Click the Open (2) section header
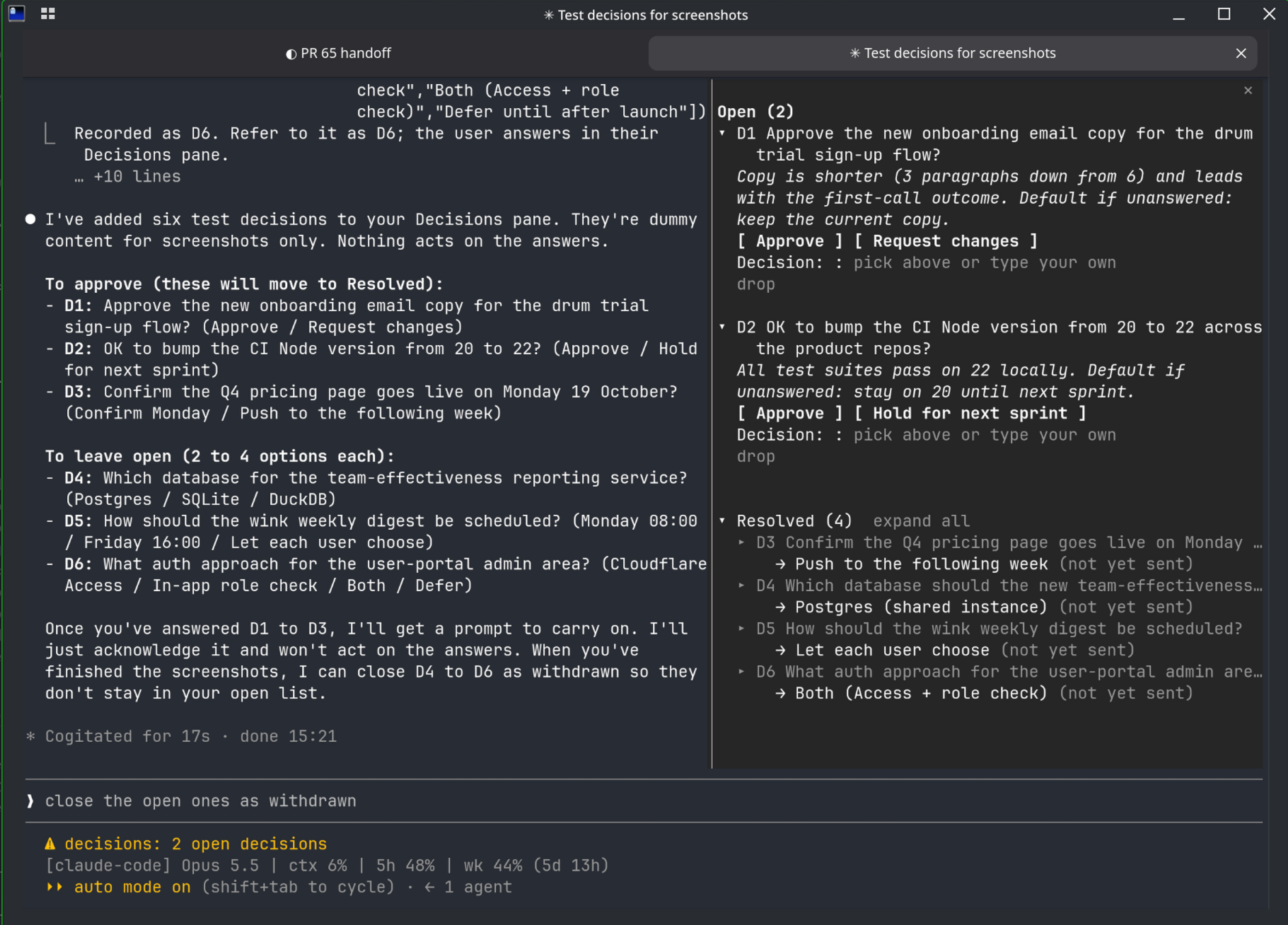The height and width of the screenshot is (925, 1288). pyautogui.click(x=755, y=112)
